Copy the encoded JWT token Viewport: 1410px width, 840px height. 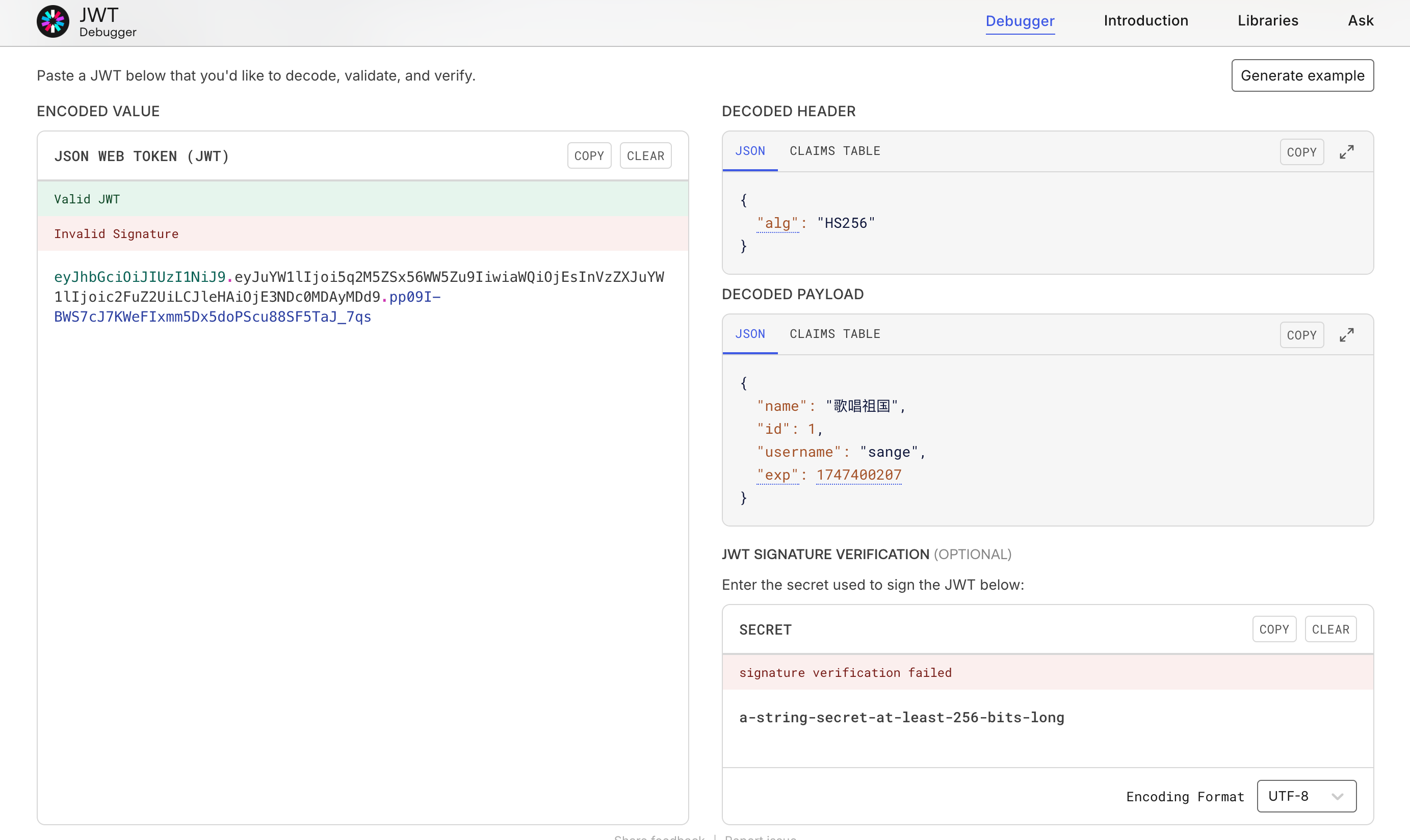point(589,155)
